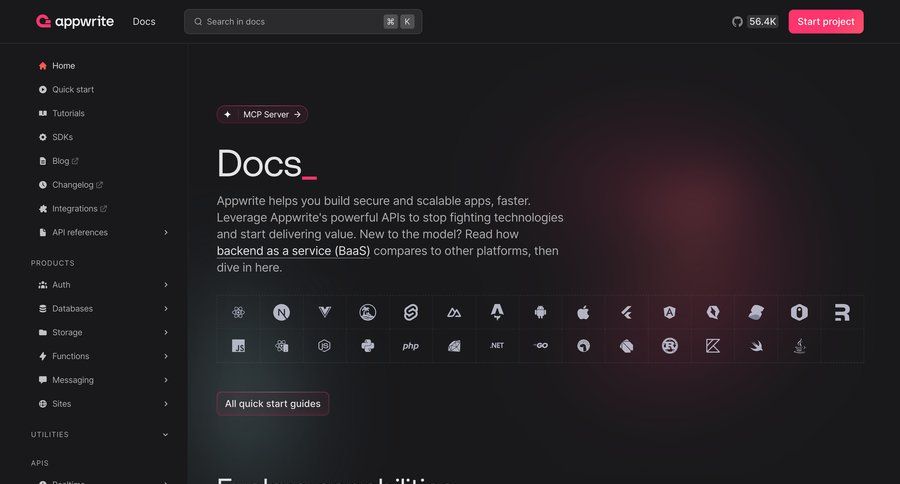This screenshot has width=900, height=484.
Task: Open the Nuxt quick start icon
Action: point(454,312)
